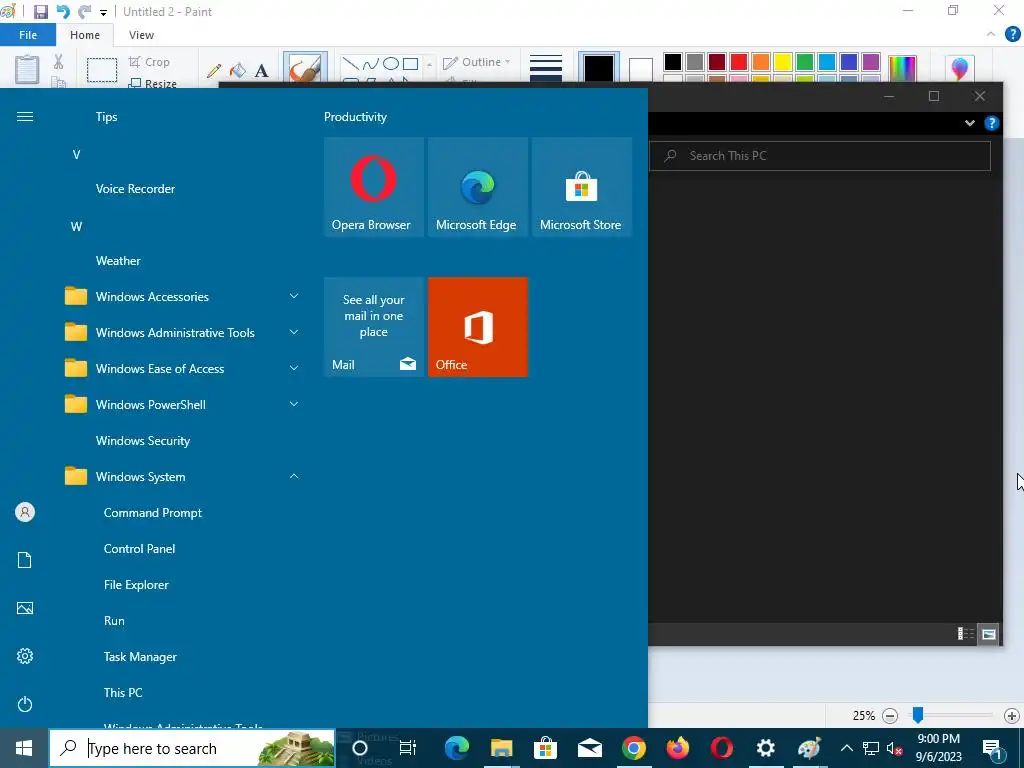Select the Text tool

tap(261, 71)
